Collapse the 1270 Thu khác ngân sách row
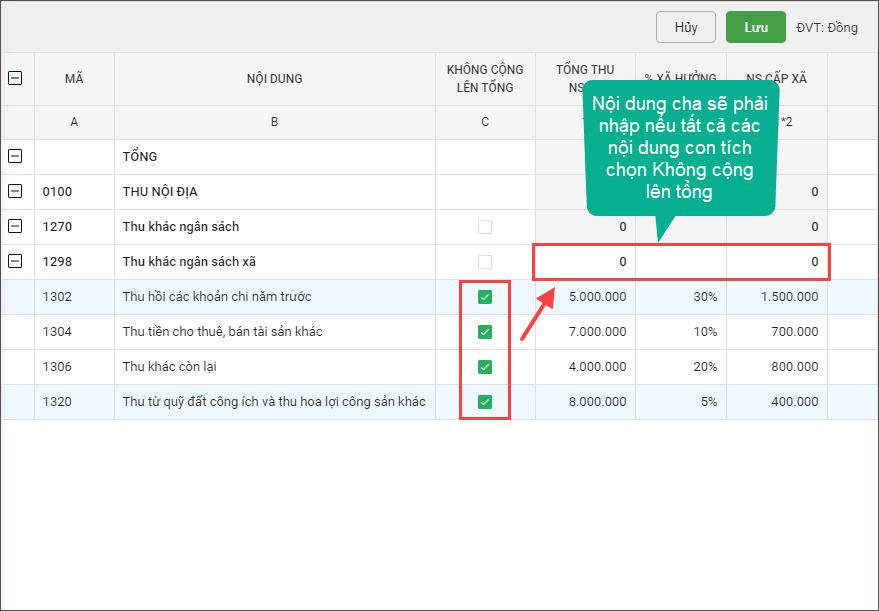The height and width of the screenshot is (611, 879). click(16, 226)
